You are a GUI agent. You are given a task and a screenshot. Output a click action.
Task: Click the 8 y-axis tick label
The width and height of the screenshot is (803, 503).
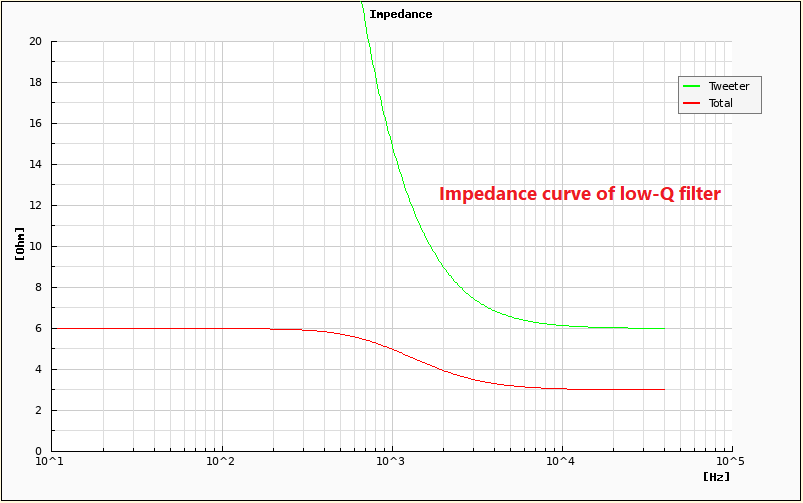coord(38,287)
